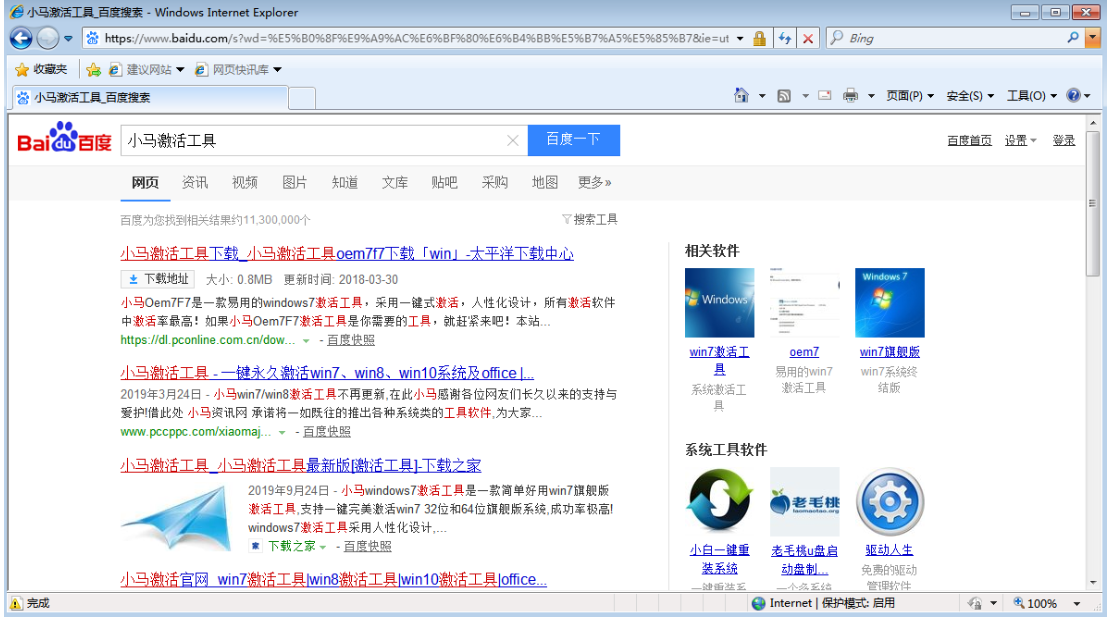Screen dimensions: 1110x619
Task: Click the Home page icon in command bar
Action: (x=741, y=96)
